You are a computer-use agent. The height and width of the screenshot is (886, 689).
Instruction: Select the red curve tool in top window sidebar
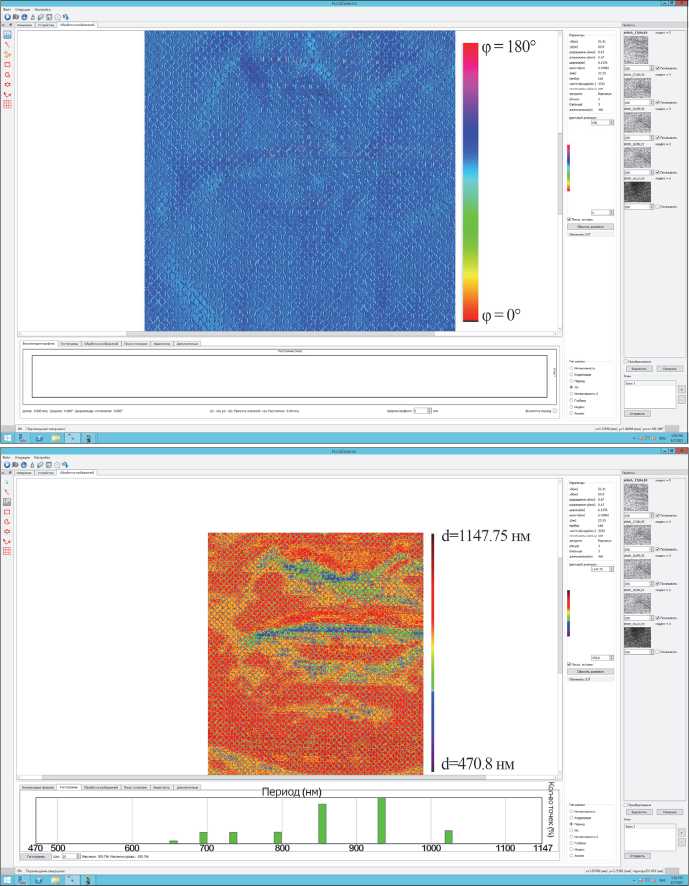tap(7, 94)
